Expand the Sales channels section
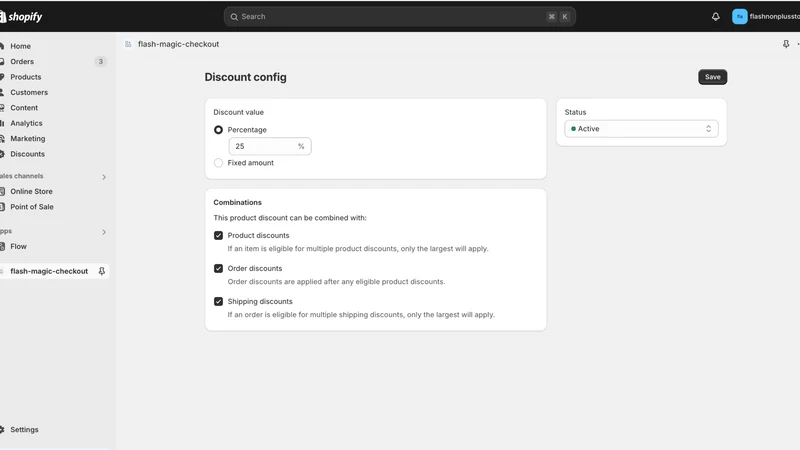 (104, 177)
